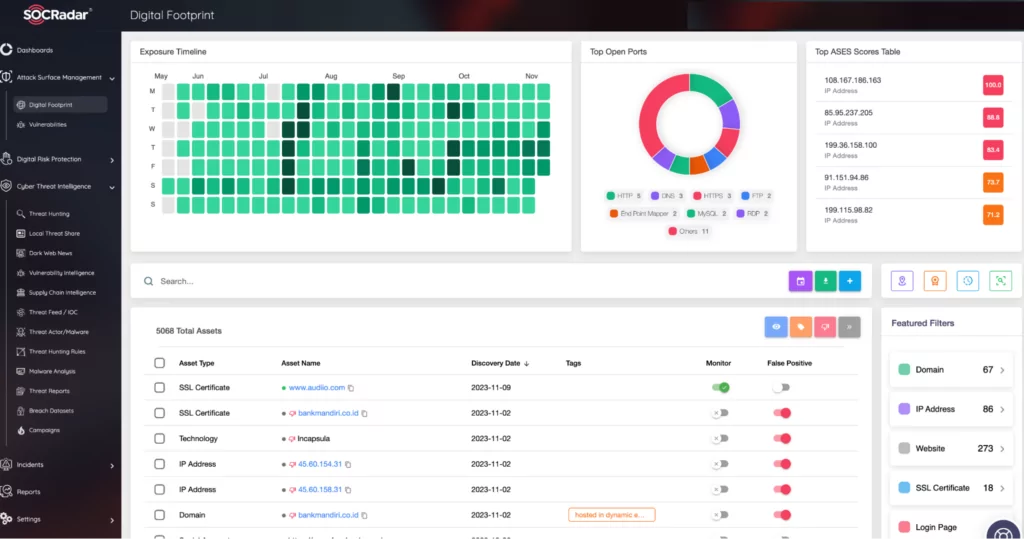Screen dimensions: 1024x539
Task: Click support chat icon at bottom right
Action: (x=1002, y=531)
